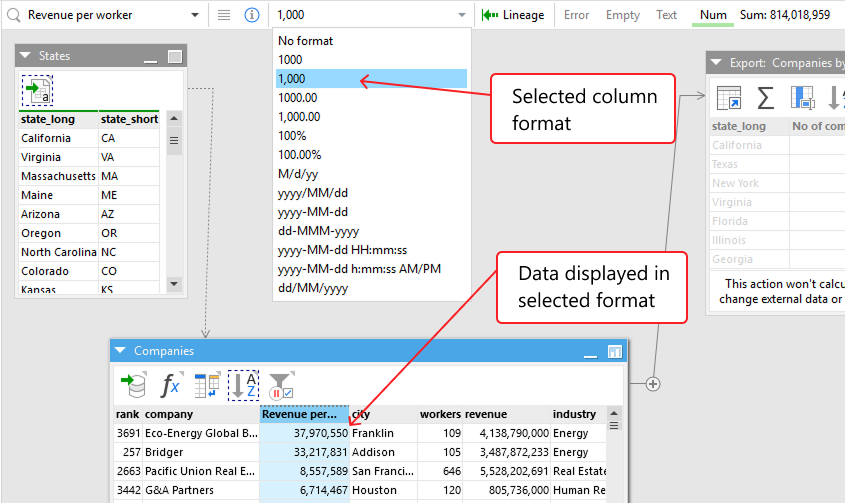Select the G&A Partners company cell
Viewport: 845px width, 503px height.
pyautogui.click(x=201, y=490)
